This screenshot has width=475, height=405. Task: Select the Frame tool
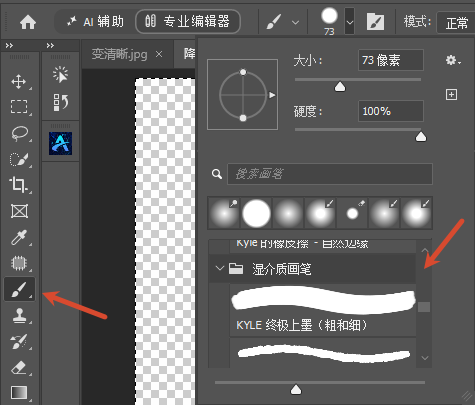tap(19, 211)
